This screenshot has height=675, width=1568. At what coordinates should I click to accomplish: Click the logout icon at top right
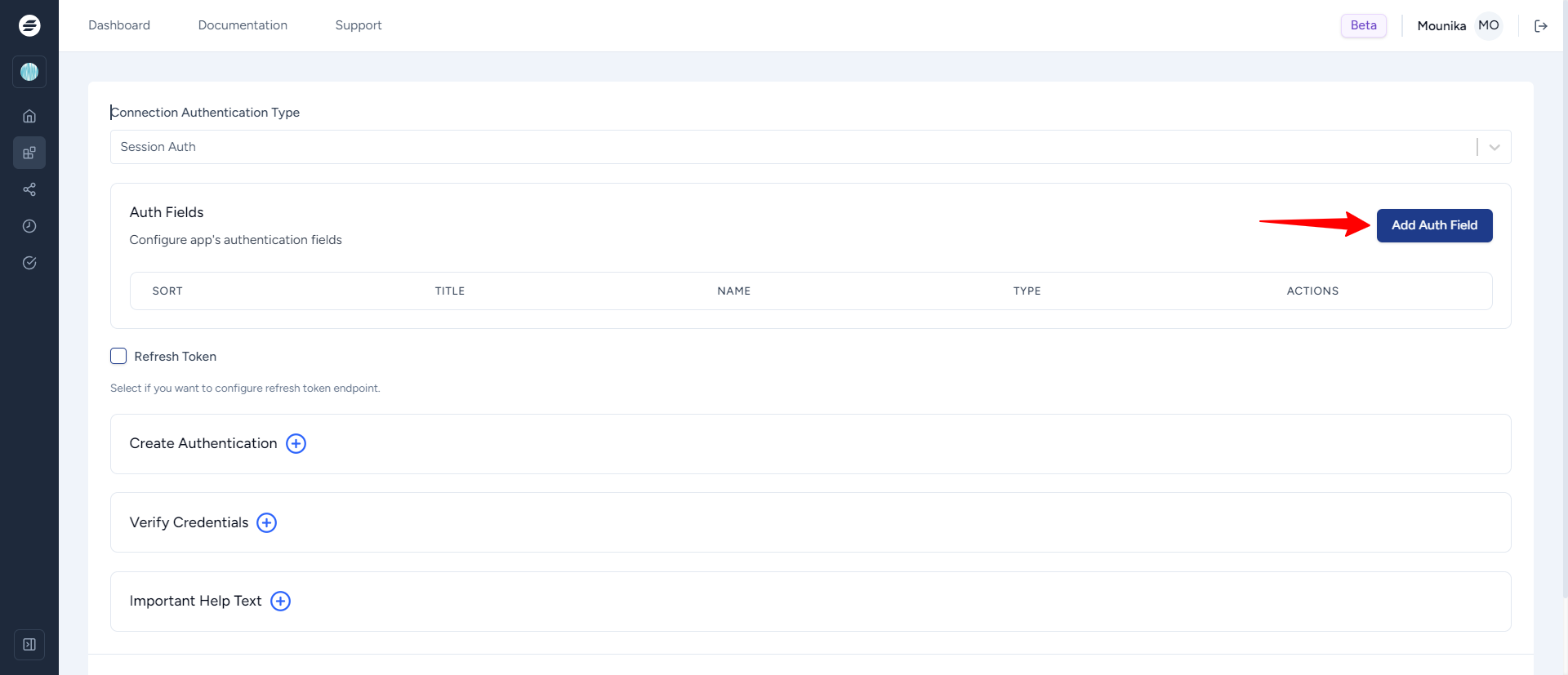(1541, 26)
